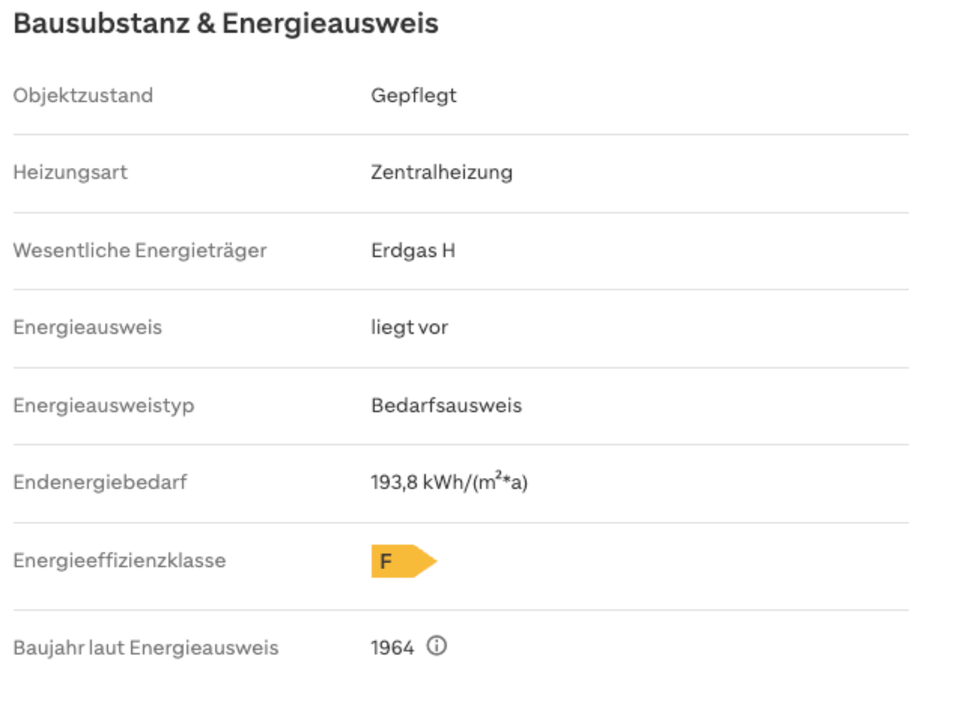Select the Gepflegt condition value
Screen dimensions: 960x707
click(413, 96)
